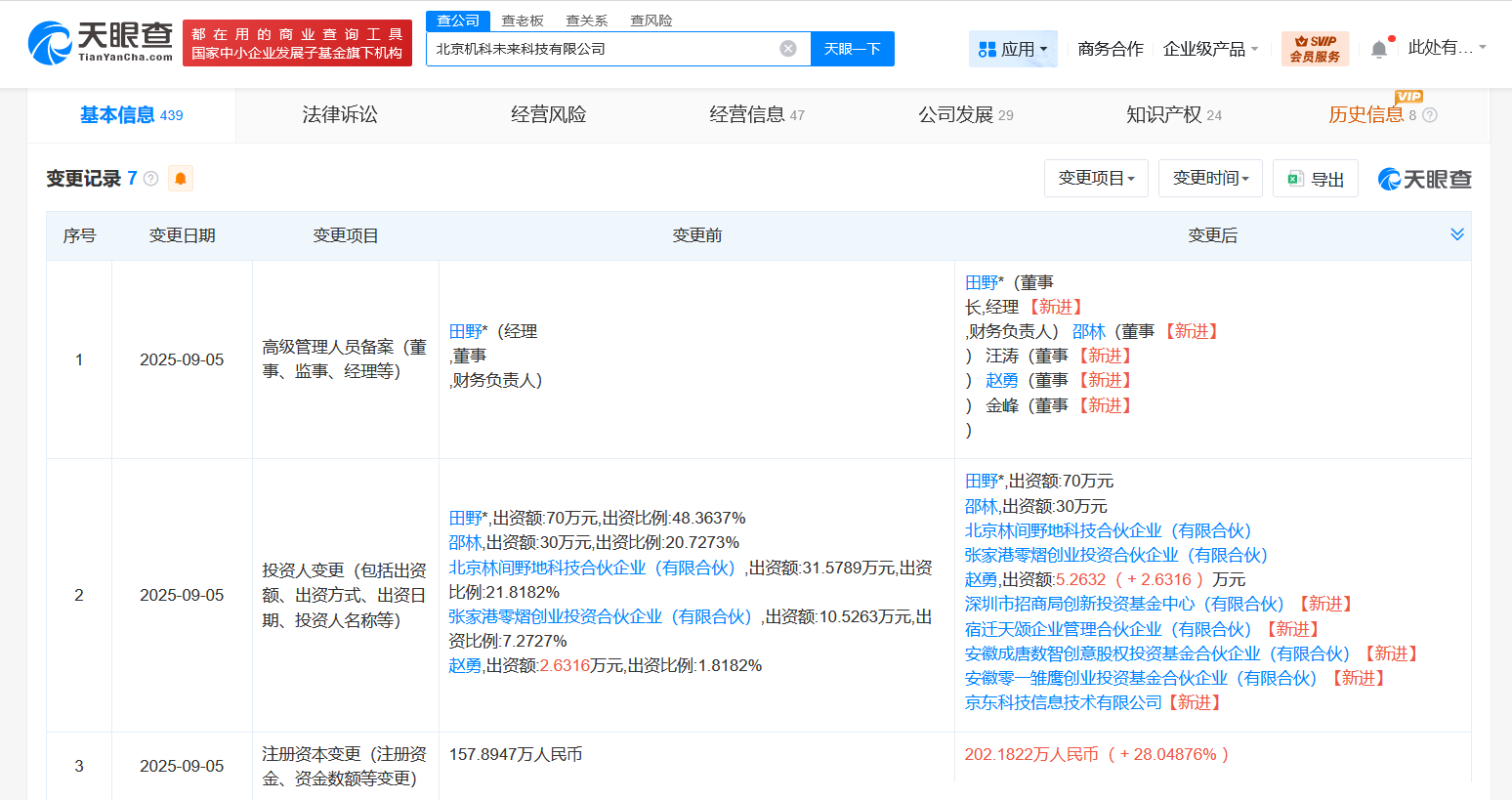Open the 变更时间 filter dropdown
Screen dimensions: 1512x800
pos(1210,178)
